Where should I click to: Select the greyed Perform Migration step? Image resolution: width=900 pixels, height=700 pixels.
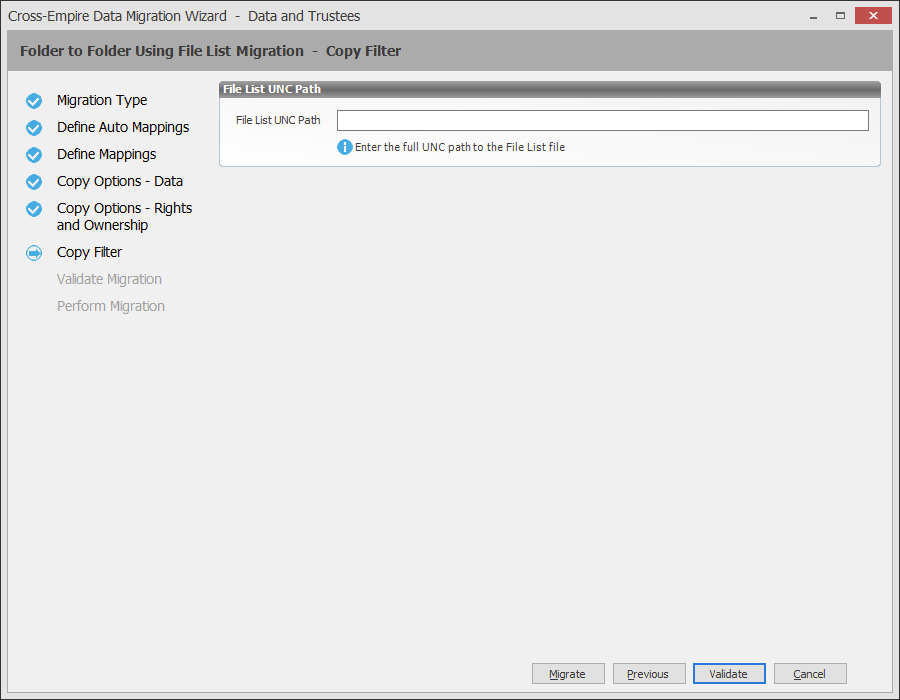pyautogui.click(x=110, y=306)
